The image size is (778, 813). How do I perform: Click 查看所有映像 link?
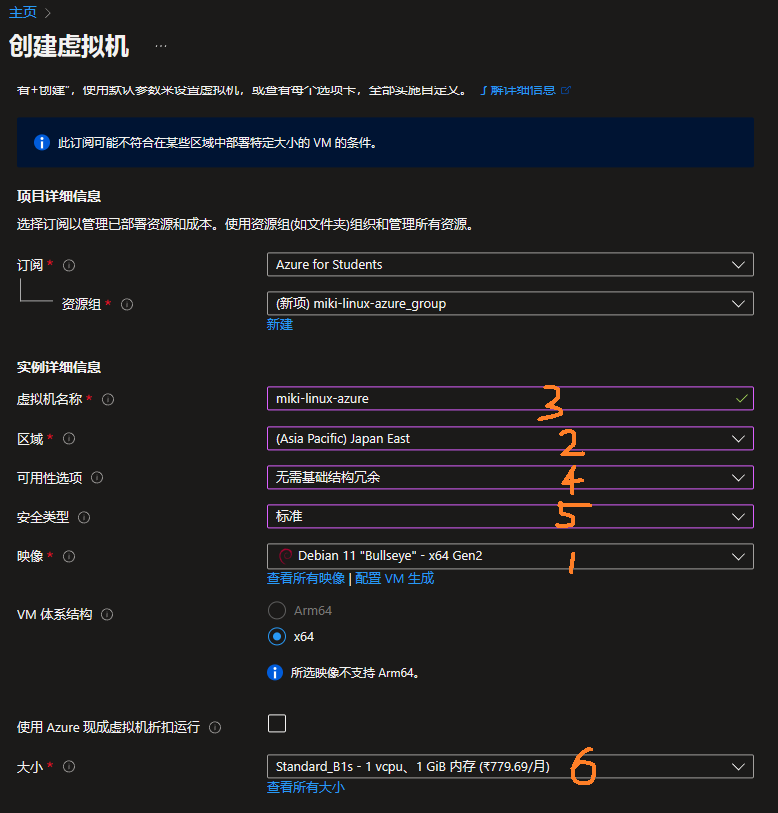pyautogui.click(x=306, y=578)
